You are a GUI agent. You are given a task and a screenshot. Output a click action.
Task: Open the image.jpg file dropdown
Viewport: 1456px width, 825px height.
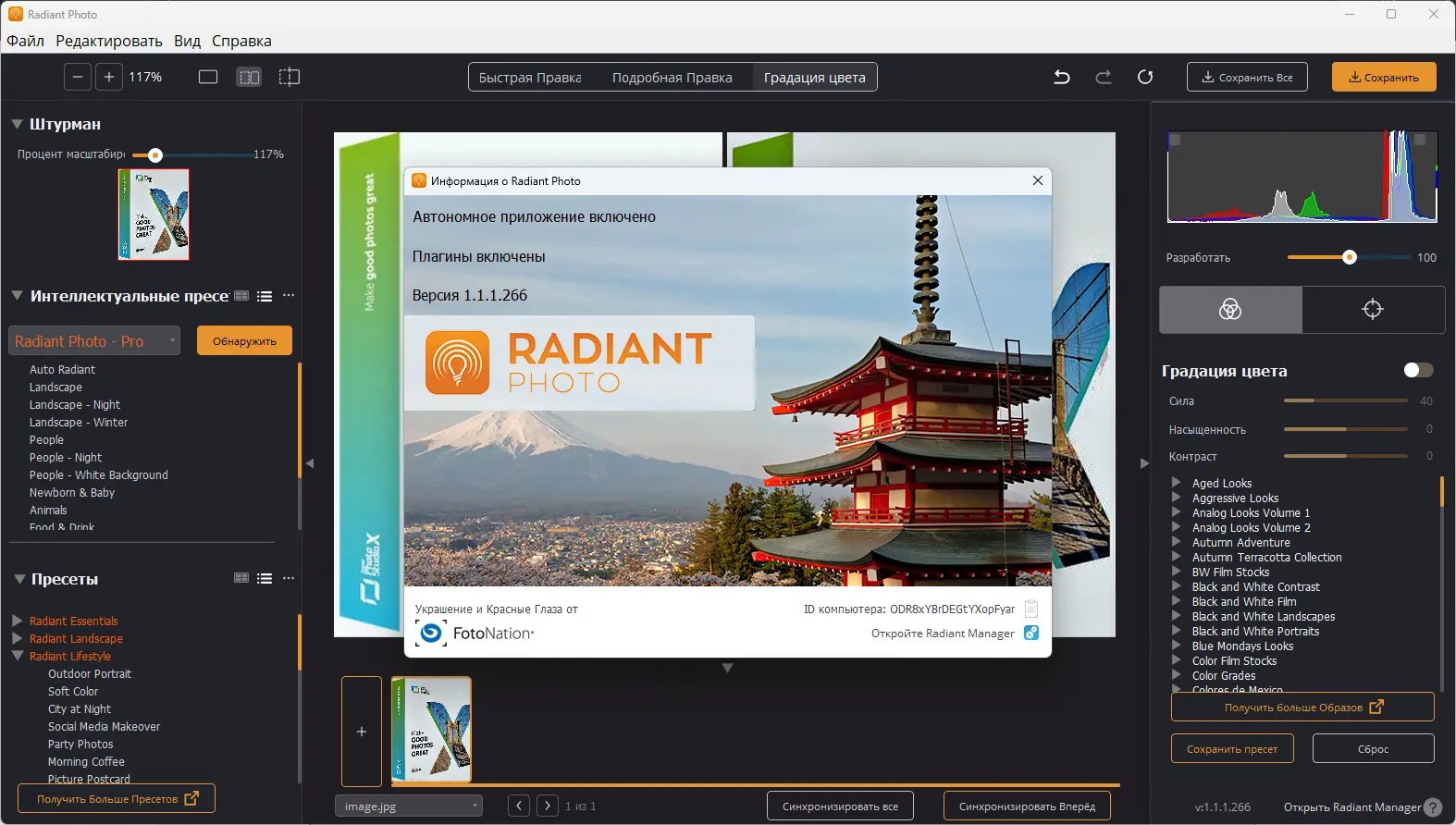(409, 807)
